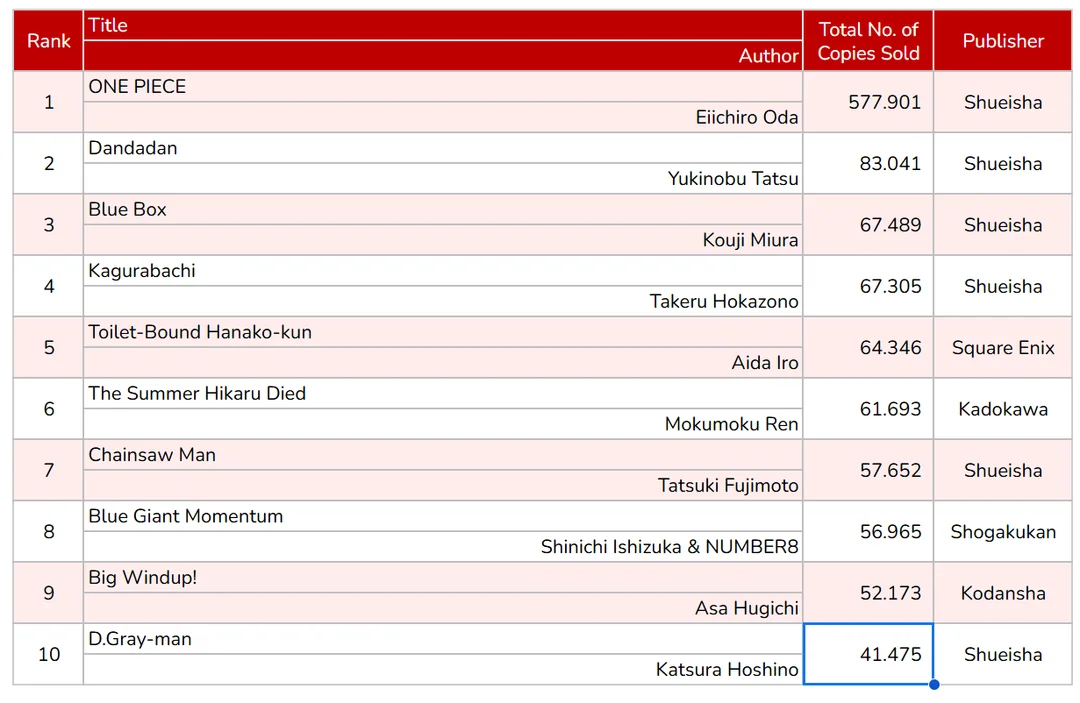
Task: Click Shueisha publisher in D.Gray-man row
Action: [1003, 653]
